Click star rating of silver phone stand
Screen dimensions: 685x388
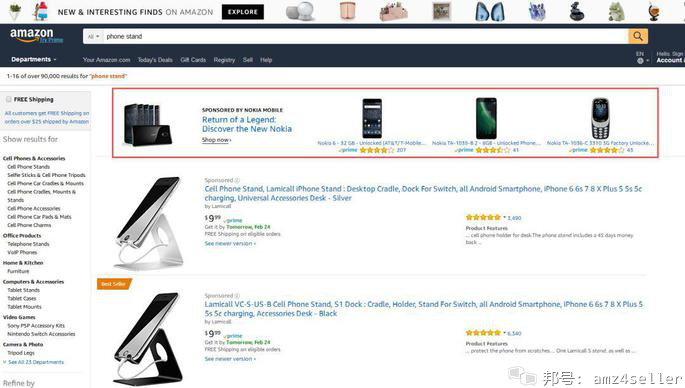click(x=483, y=217)
